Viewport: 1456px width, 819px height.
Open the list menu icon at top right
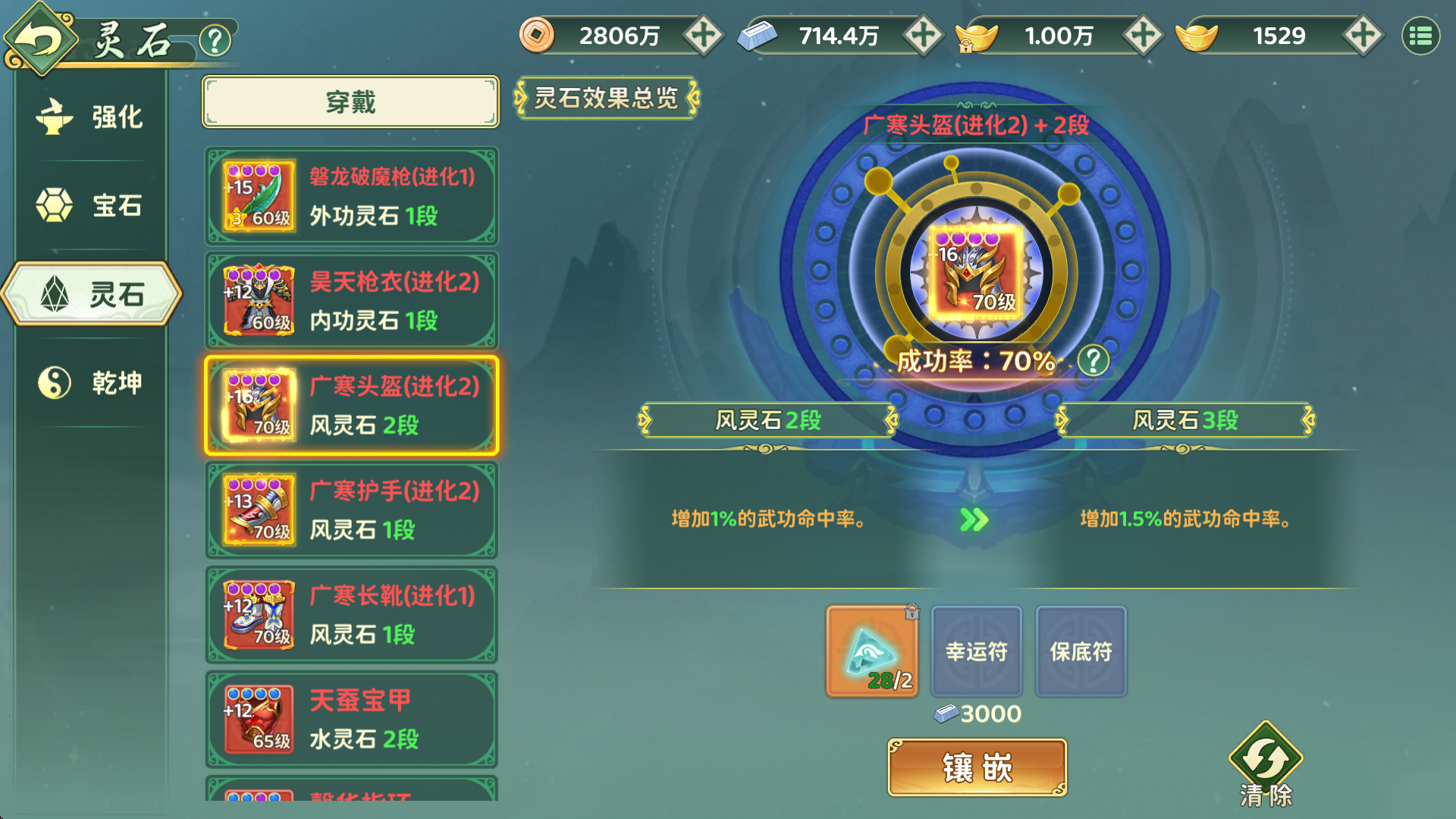pos(1420,36)
